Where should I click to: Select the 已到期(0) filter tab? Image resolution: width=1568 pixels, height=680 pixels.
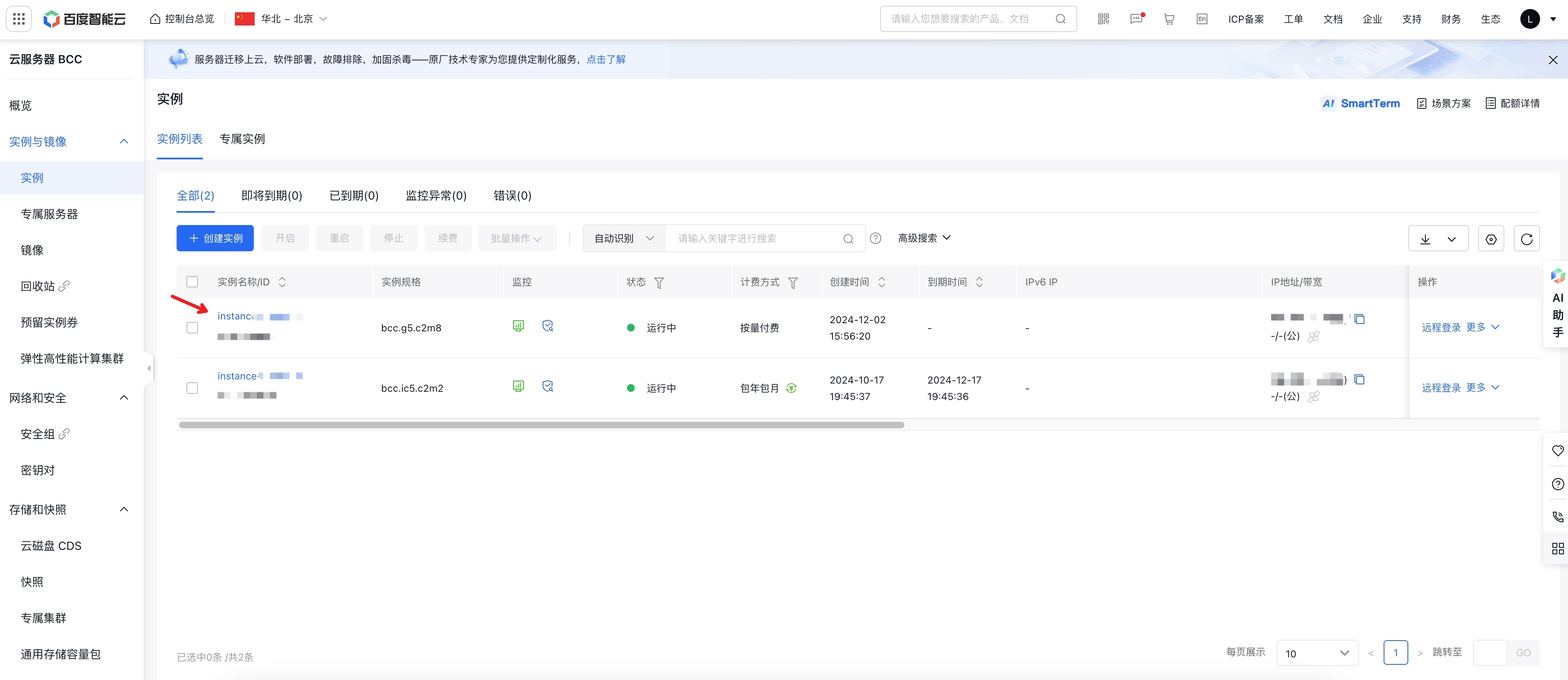[354, 195]
